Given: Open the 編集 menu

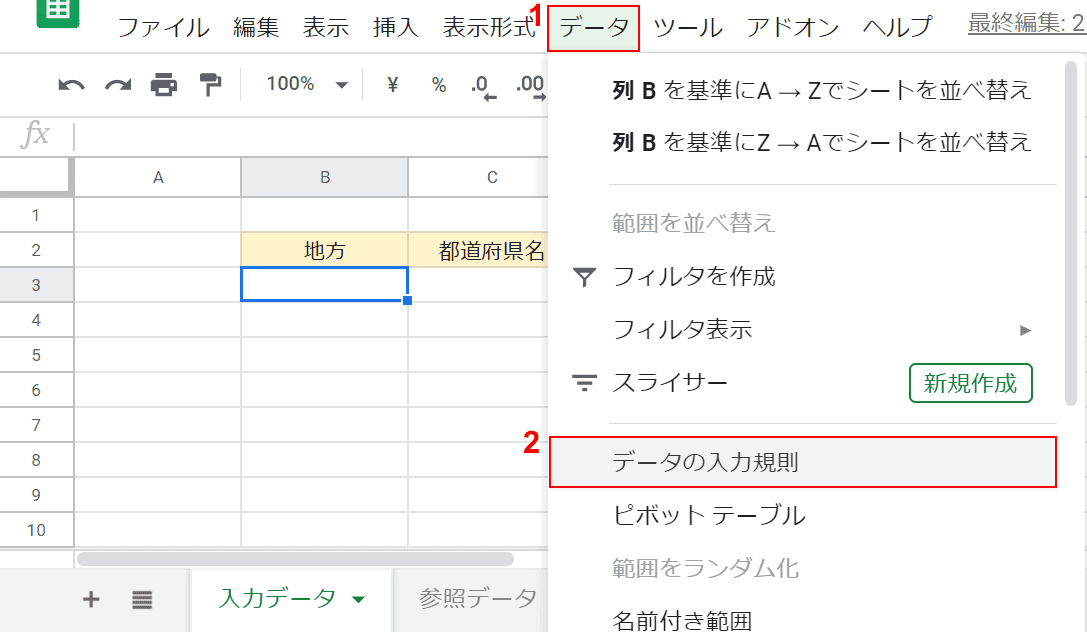Looking at the screenshot, I should (x=256, y=28).
